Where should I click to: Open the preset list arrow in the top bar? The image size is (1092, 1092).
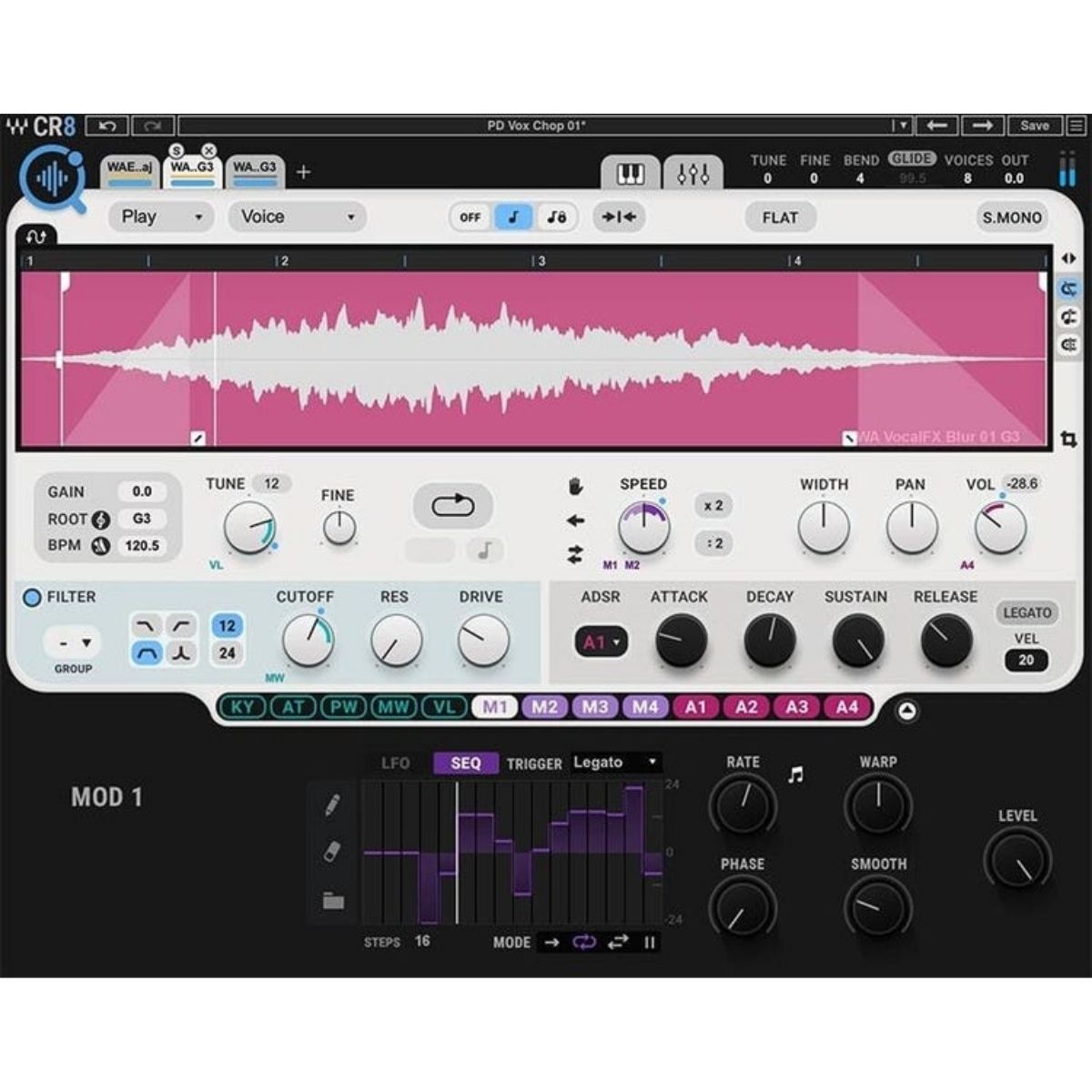tap(902, 125)
